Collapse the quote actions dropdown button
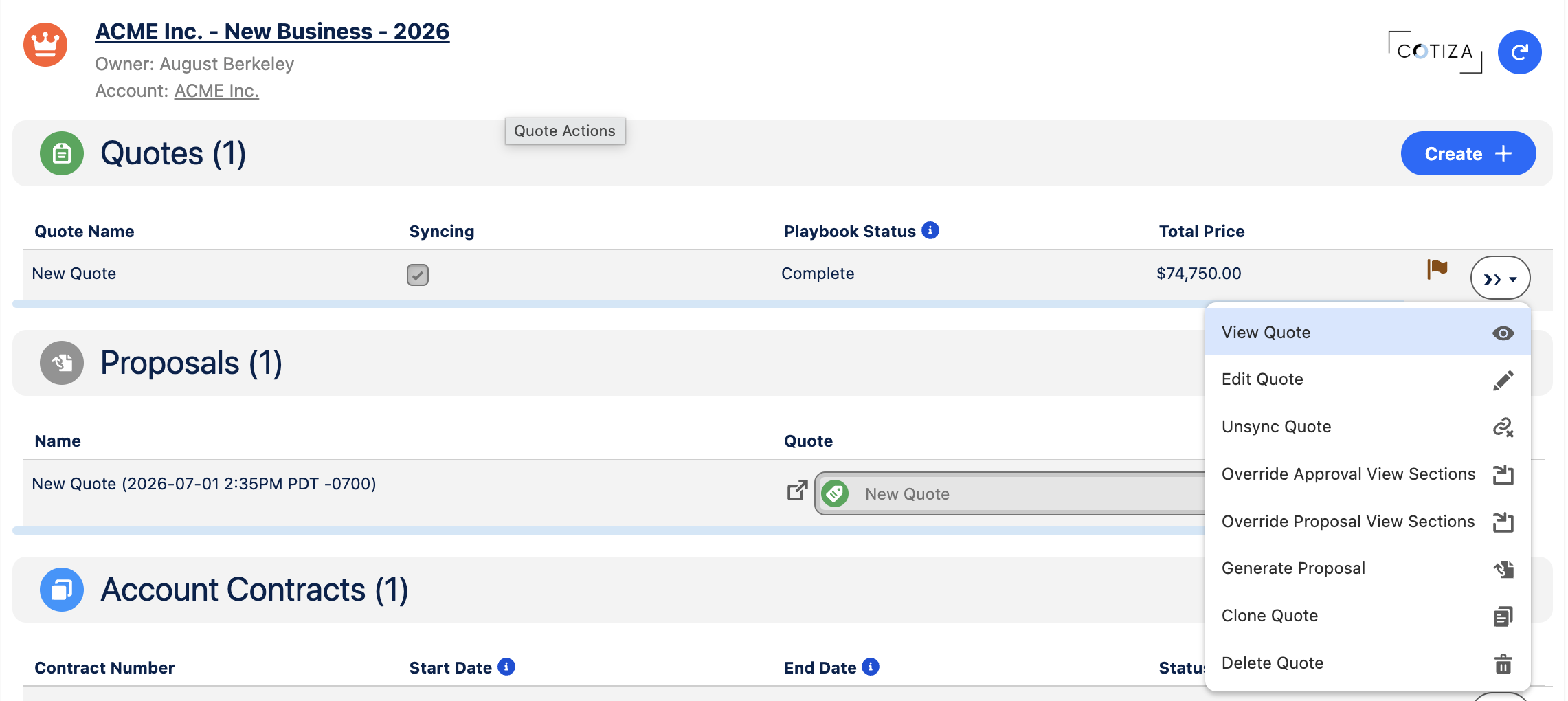This screenshot has height=701, width=1568. coord(1500,278)
